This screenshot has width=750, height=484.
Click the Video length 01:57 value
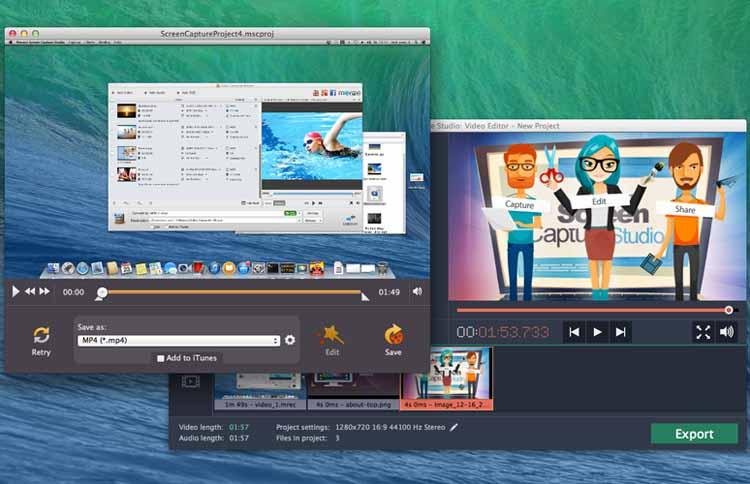tap(239, 427)
